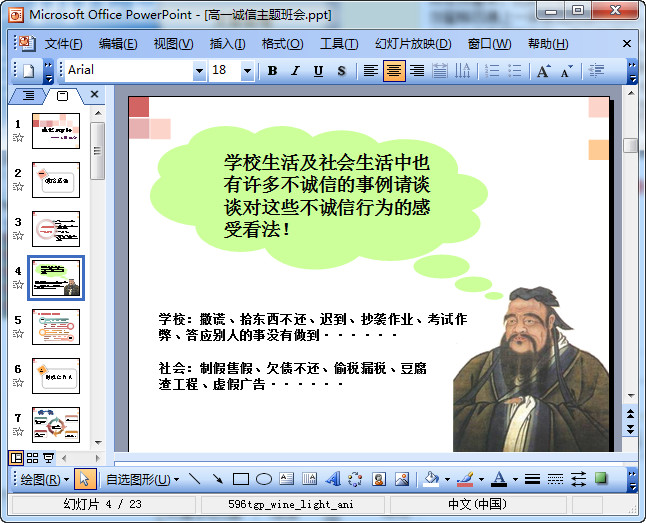Toggle Bold formatting
Viewport: 646px width, 523px height.
point(272,71)
